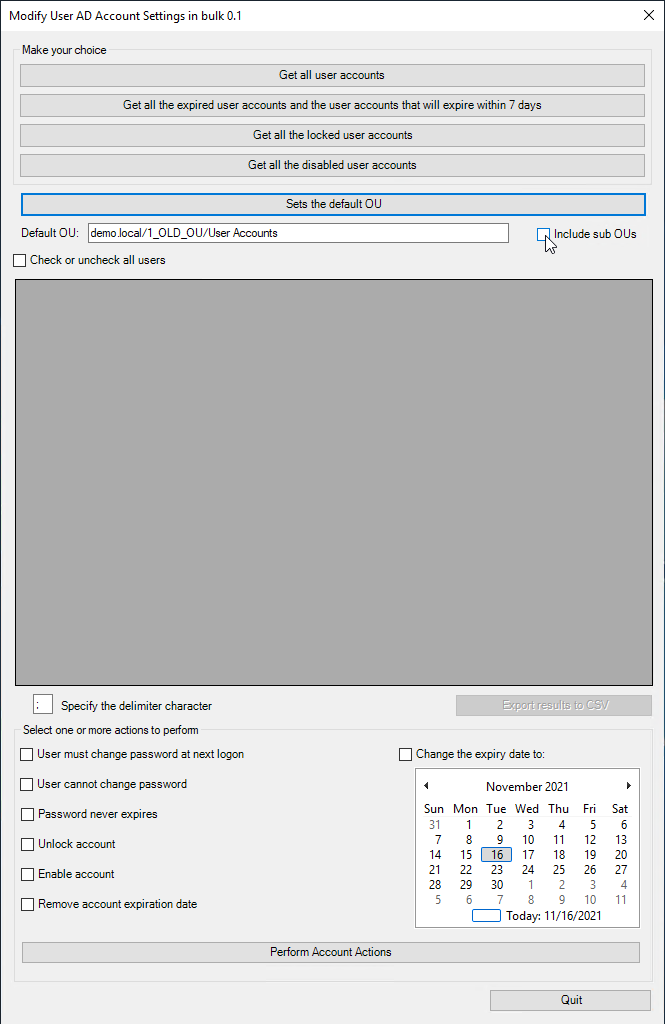The width and height of the screenshot is (665, 1024).
Task: Click the Default OU text field
Action: click(298, 233)
